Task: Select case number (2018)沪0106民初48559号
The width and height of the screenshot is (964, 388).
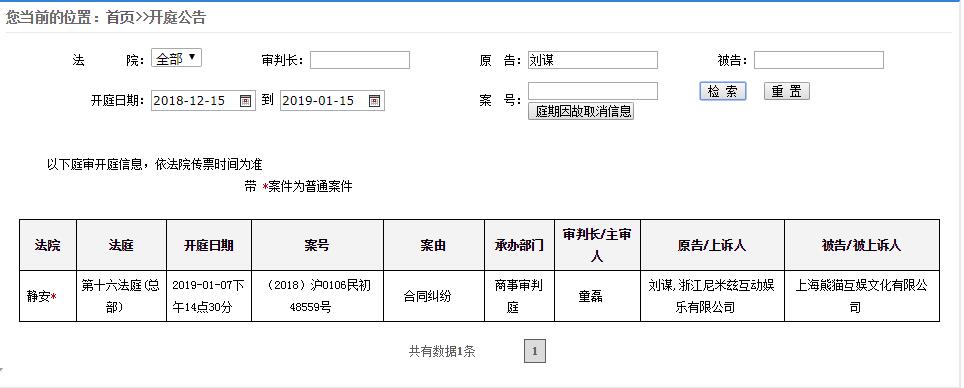Action: point(317,296)
